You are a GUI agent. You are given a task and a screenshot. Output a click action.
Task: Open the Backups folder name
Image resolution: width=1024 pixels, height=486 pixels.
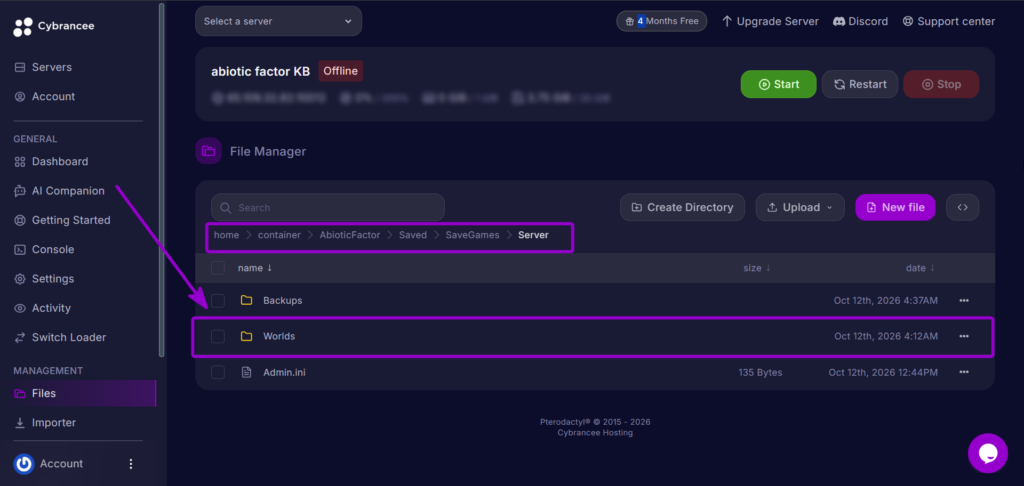(x=283, y=300)
